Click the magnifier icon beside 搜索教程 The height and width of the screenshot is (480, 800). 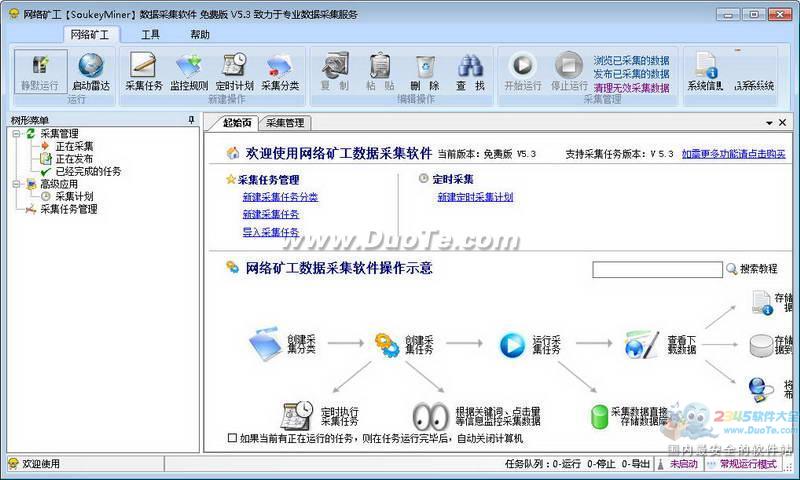(732, 268)
